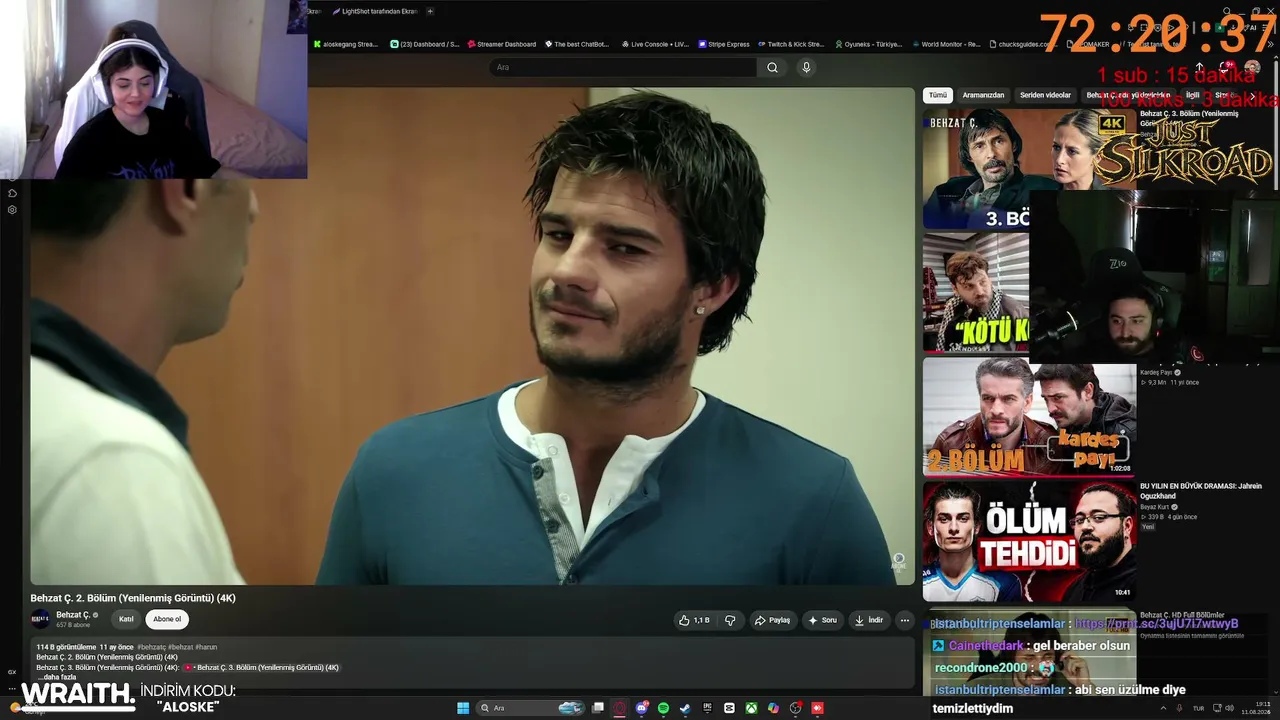Open linked 'Behzat Ç. 3. Bölüm' video chip
The height and width of the screenshot is (720, 1280).
click(x=261, y=667)
